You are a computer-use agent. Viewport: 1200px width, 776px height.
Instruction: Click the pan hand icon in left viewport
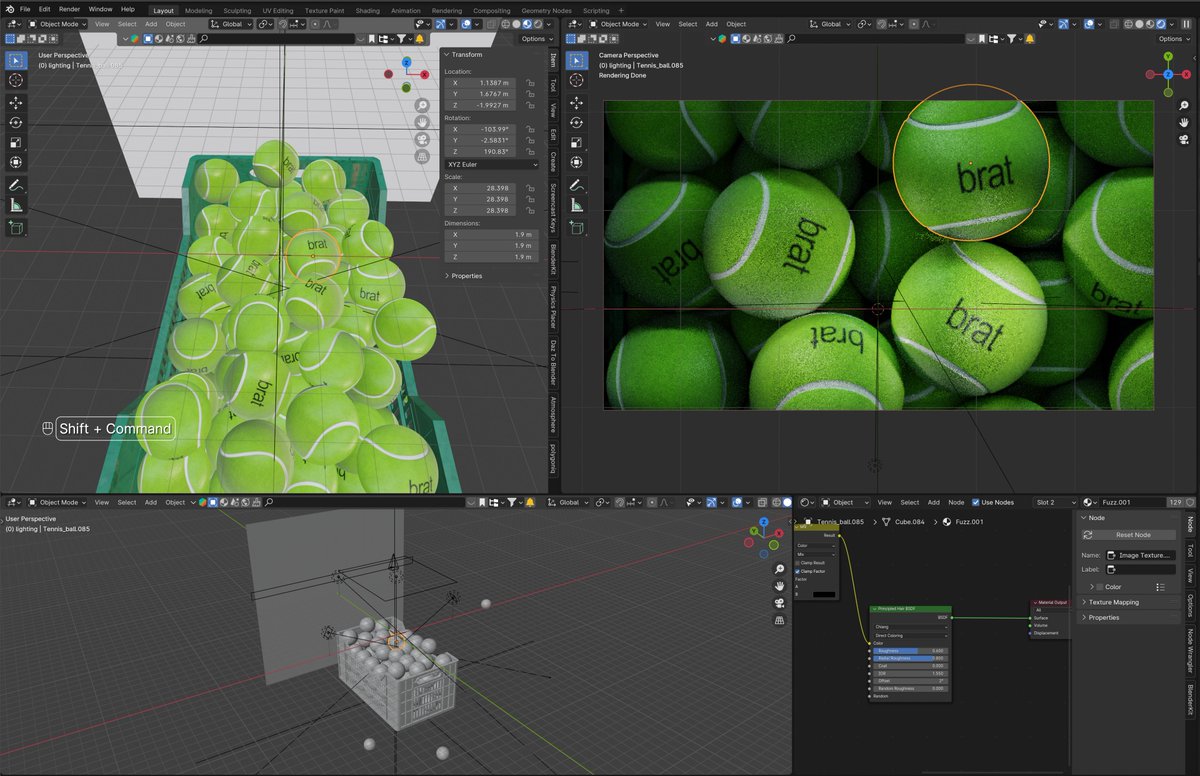tap(423, 122)
